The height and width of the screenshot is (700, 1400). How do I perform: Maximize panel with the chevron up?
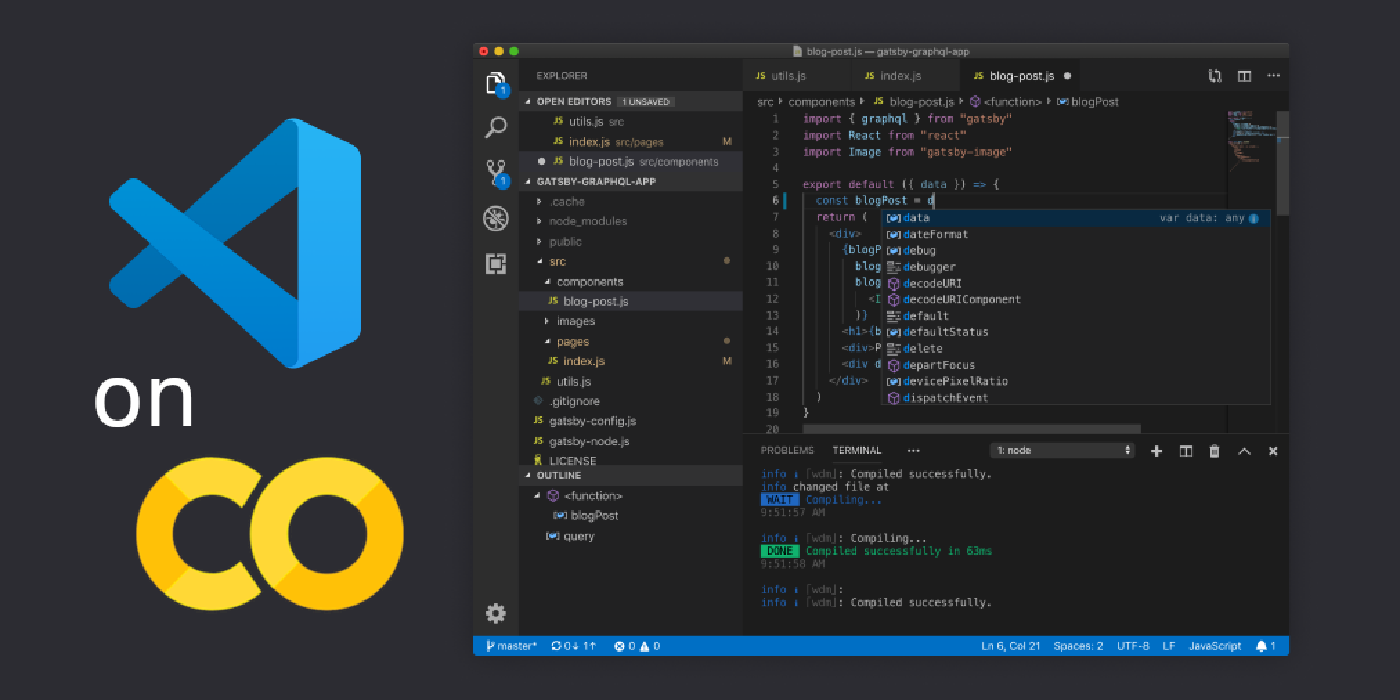(1244, 451)
